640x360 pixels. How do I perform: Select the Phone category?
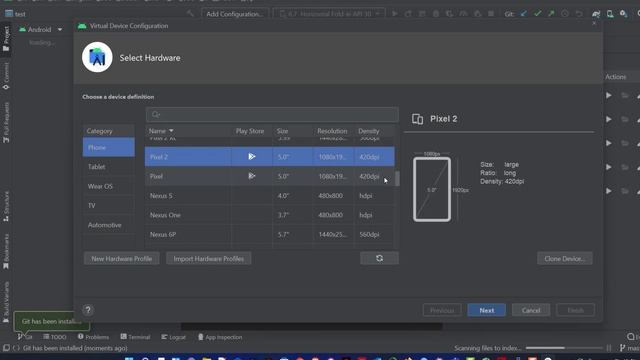(109, 147)
